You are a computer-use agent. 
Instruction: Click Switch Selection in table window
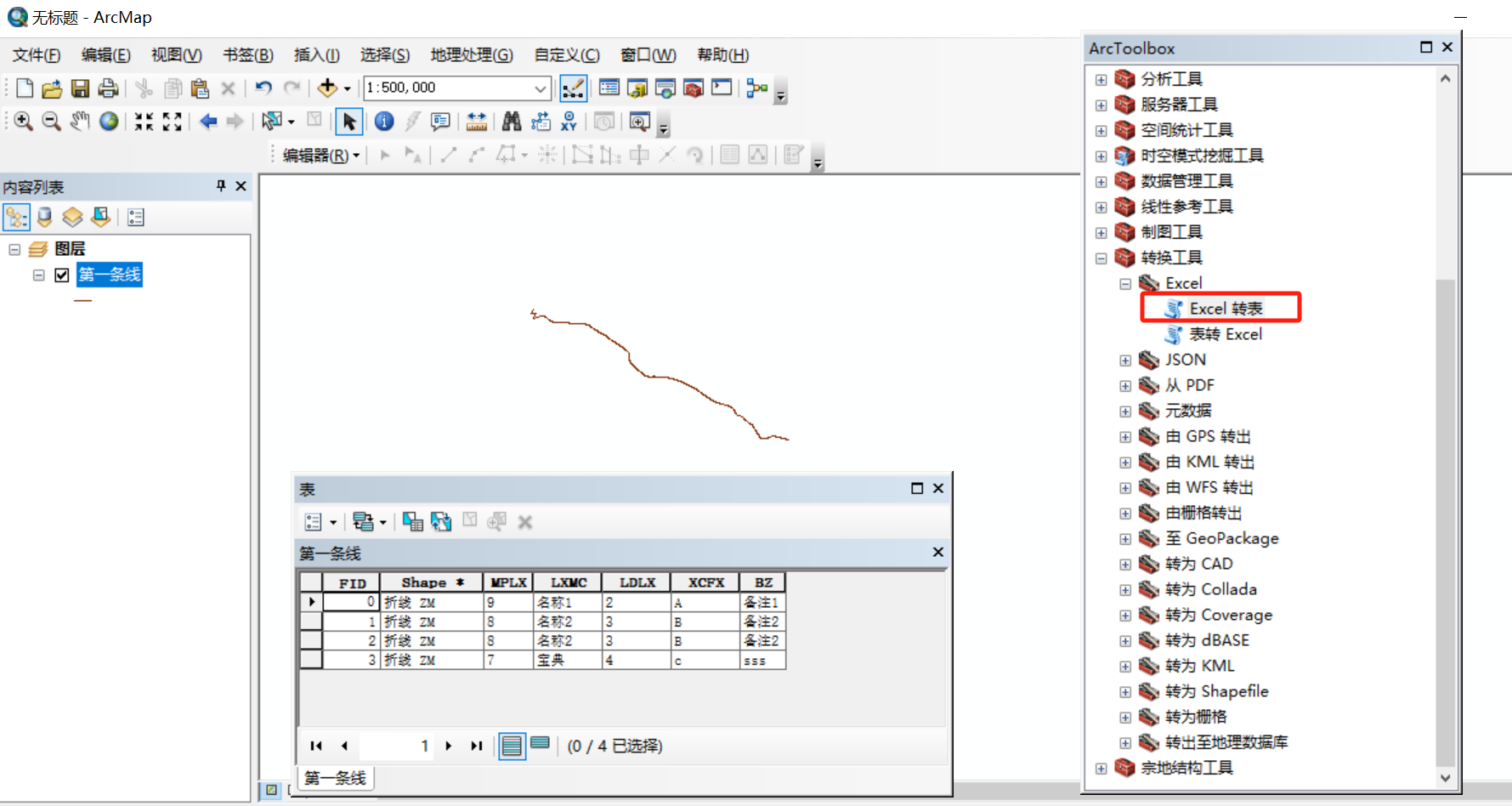[441, 521]
